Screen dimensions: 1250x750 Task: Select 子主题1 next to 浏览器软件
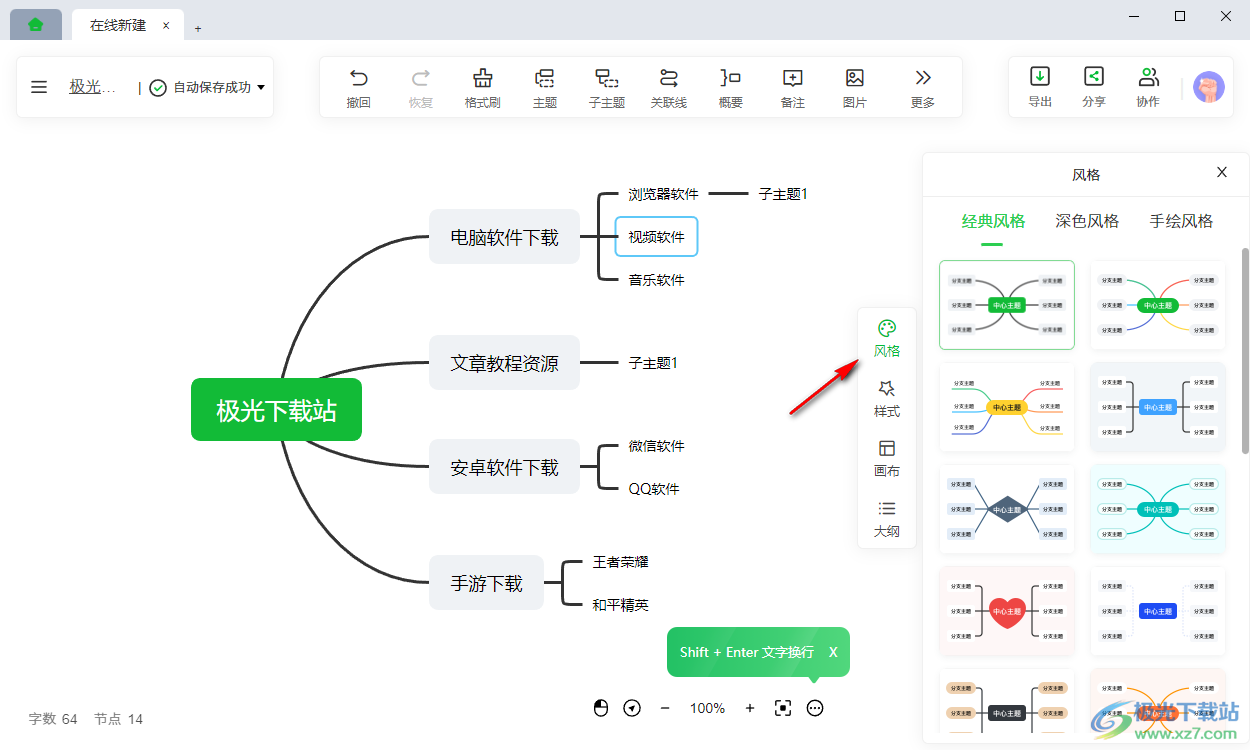(x=782, y=194)
